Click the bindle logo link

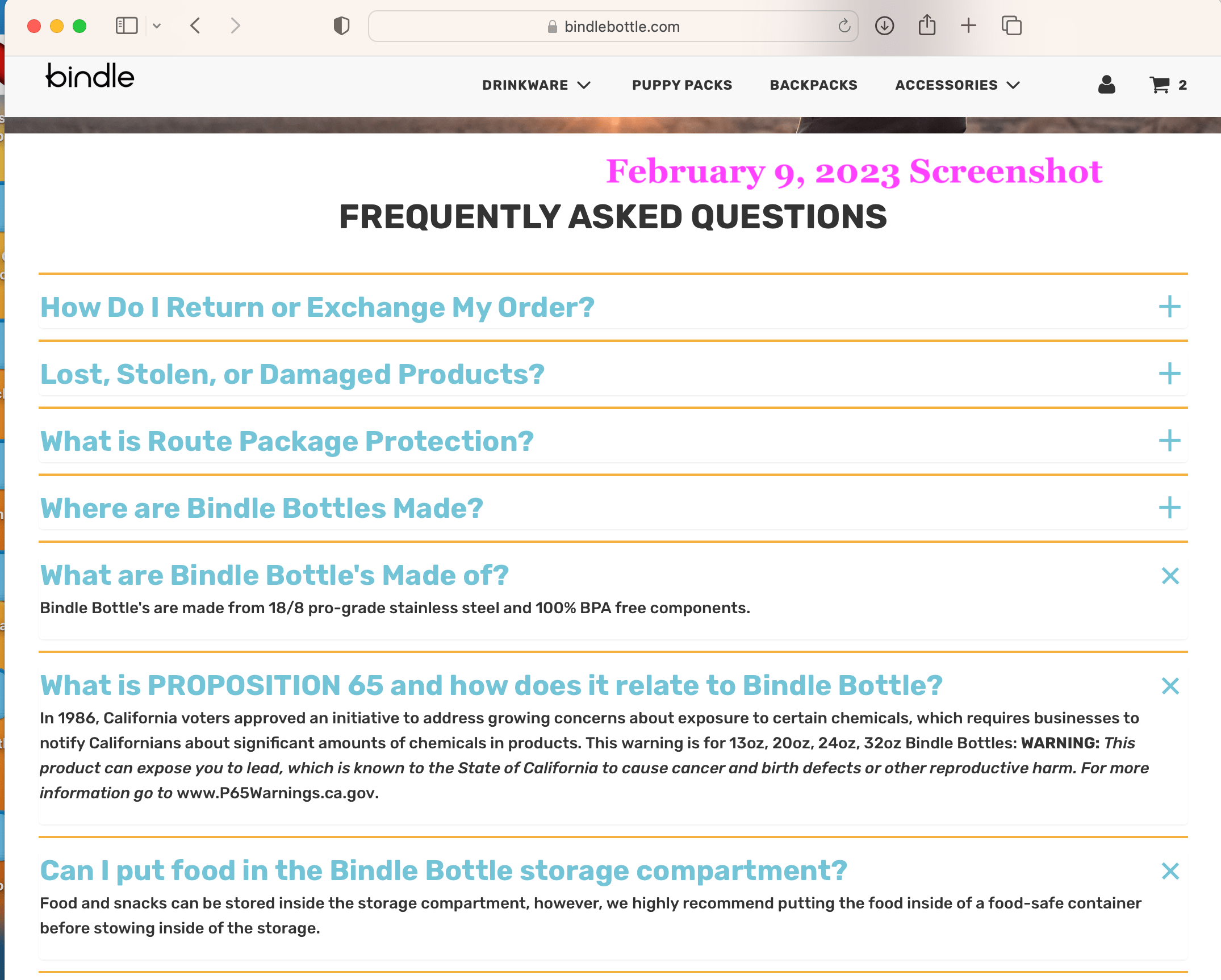(x=90, y=76)
